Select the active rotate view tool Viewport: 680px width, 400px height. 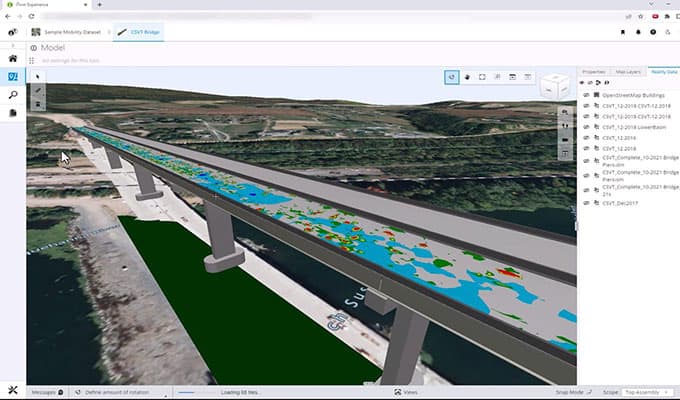(x=451, y=76)
